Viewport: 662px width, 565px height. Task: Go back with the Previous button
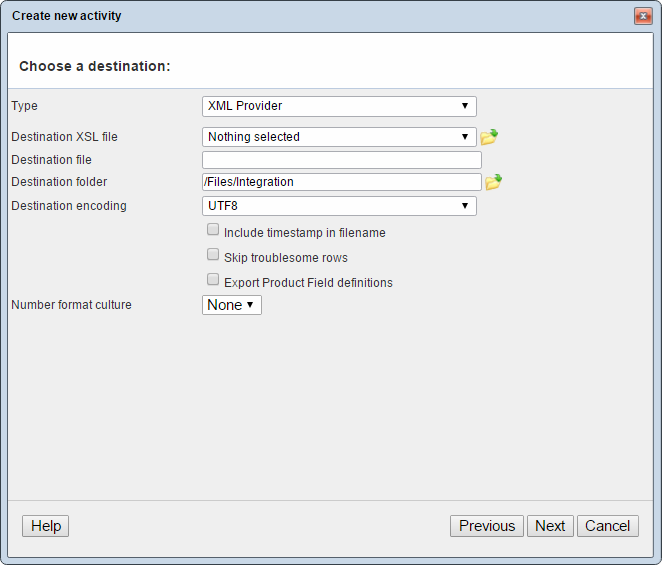click(x=487, y=526)
